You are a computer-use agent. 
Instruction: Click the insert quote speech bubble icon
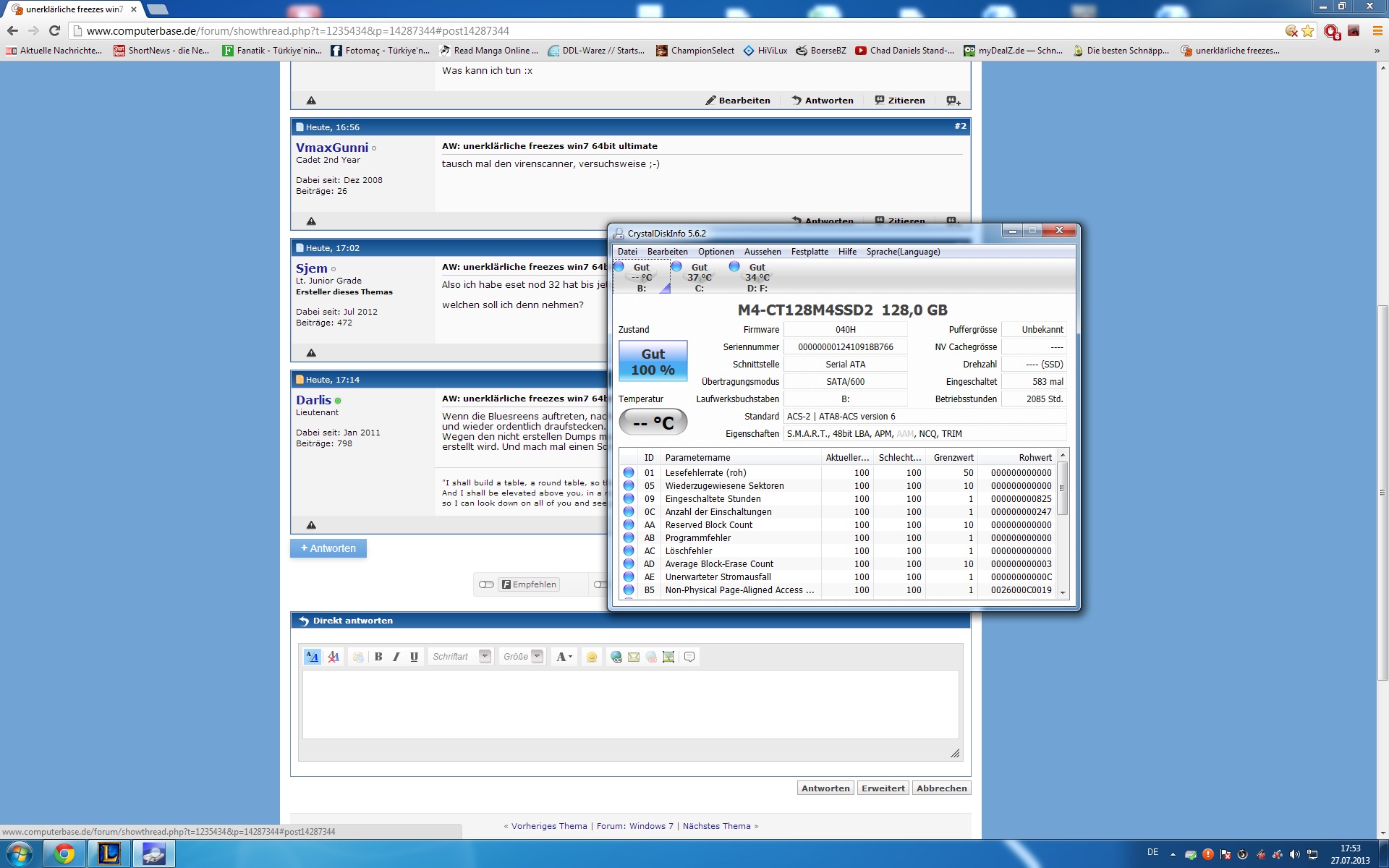[689, 657]
